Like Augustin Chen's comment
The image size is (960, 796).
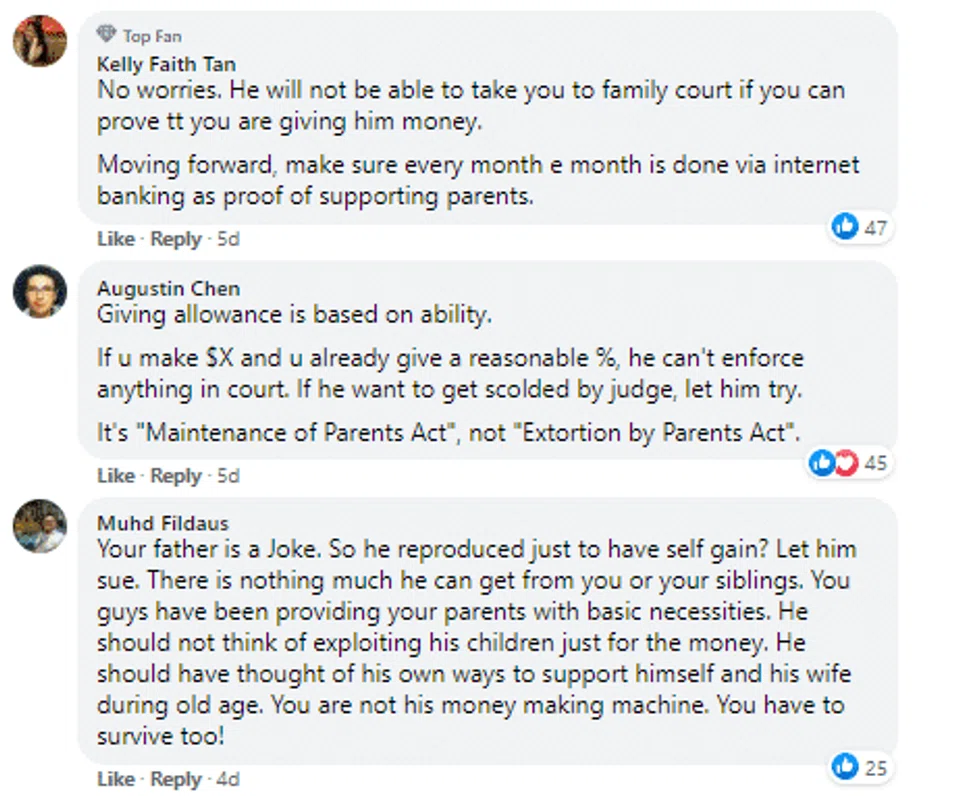coord(115,475)
